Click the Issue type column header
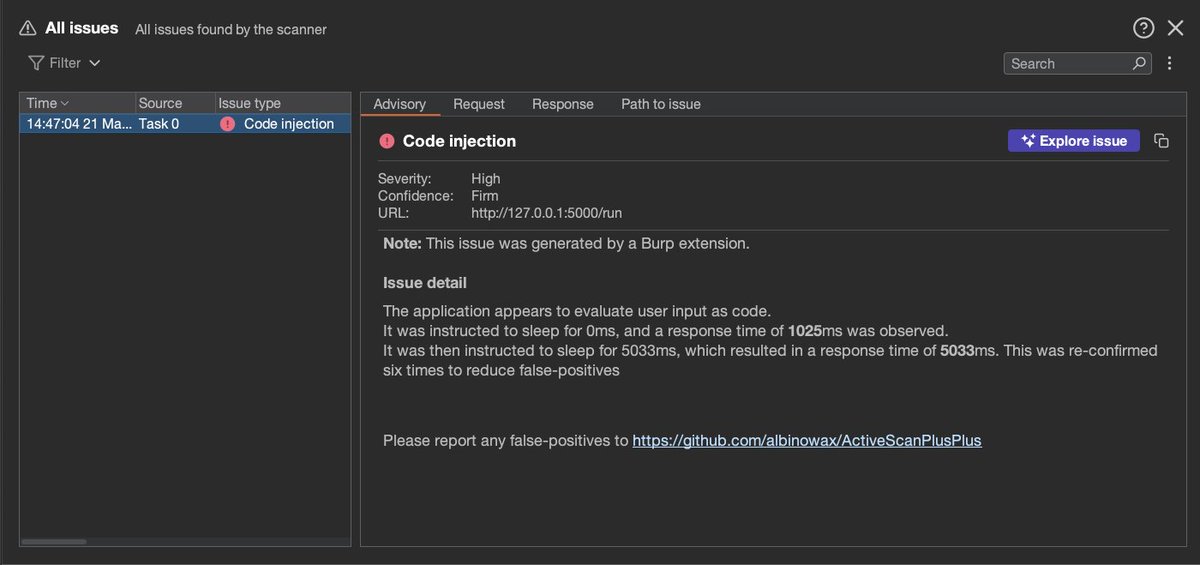This screenshot has width=1200, height=565. (x=282, y=103)
